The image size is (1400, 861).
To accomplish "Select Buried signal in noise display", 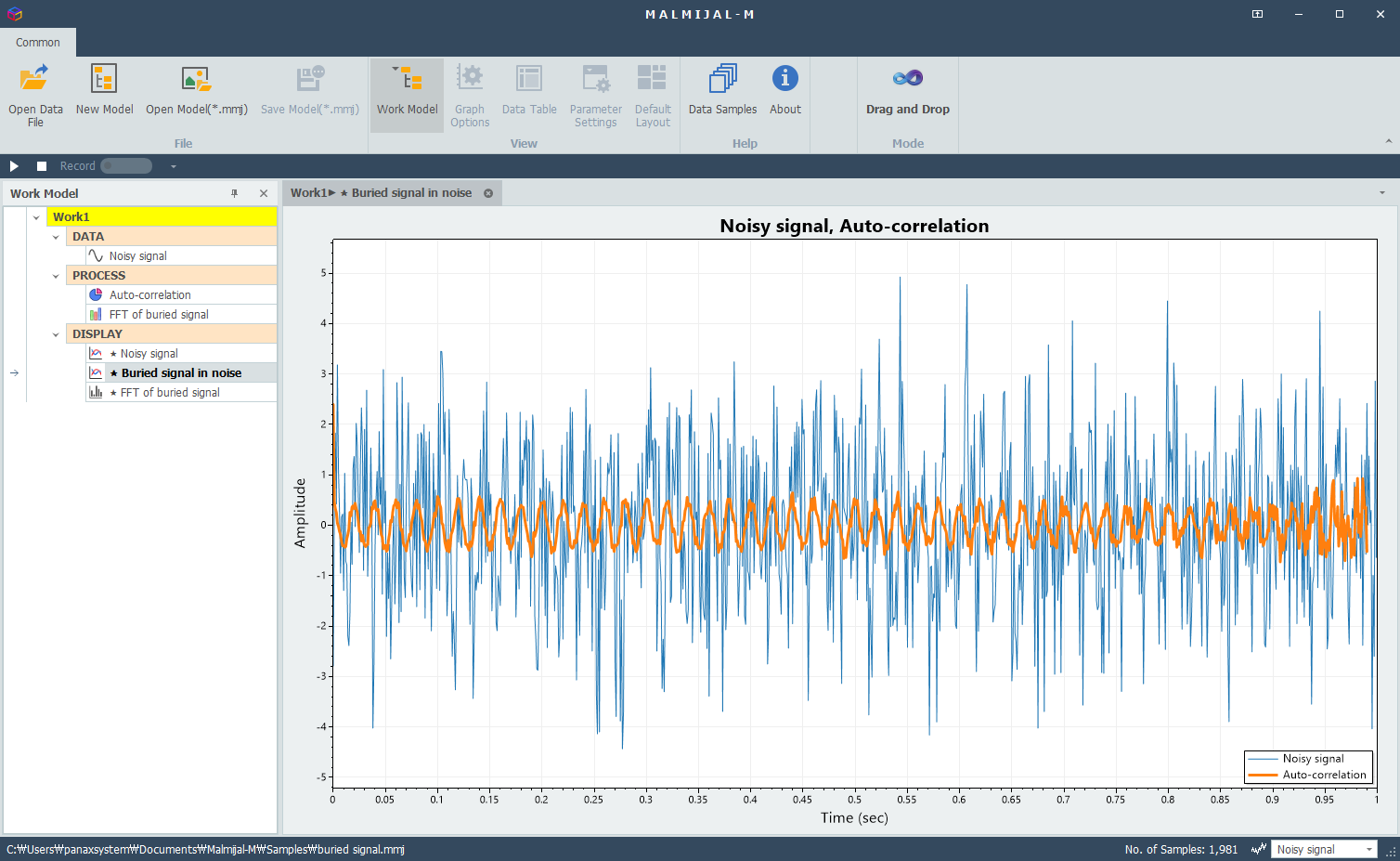I will point(181,372).
